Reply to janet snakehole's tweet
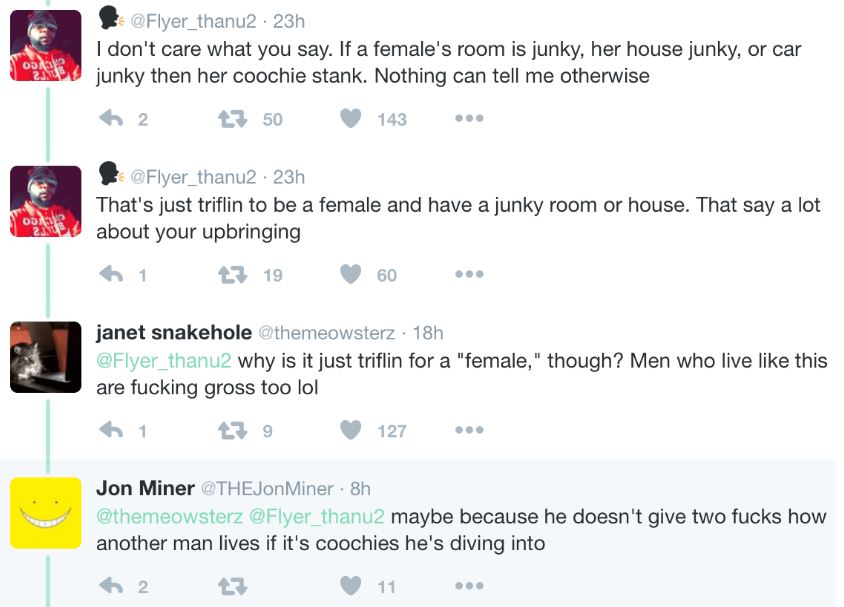The width and height of the screenshot is (844, 607). [112, 430]
